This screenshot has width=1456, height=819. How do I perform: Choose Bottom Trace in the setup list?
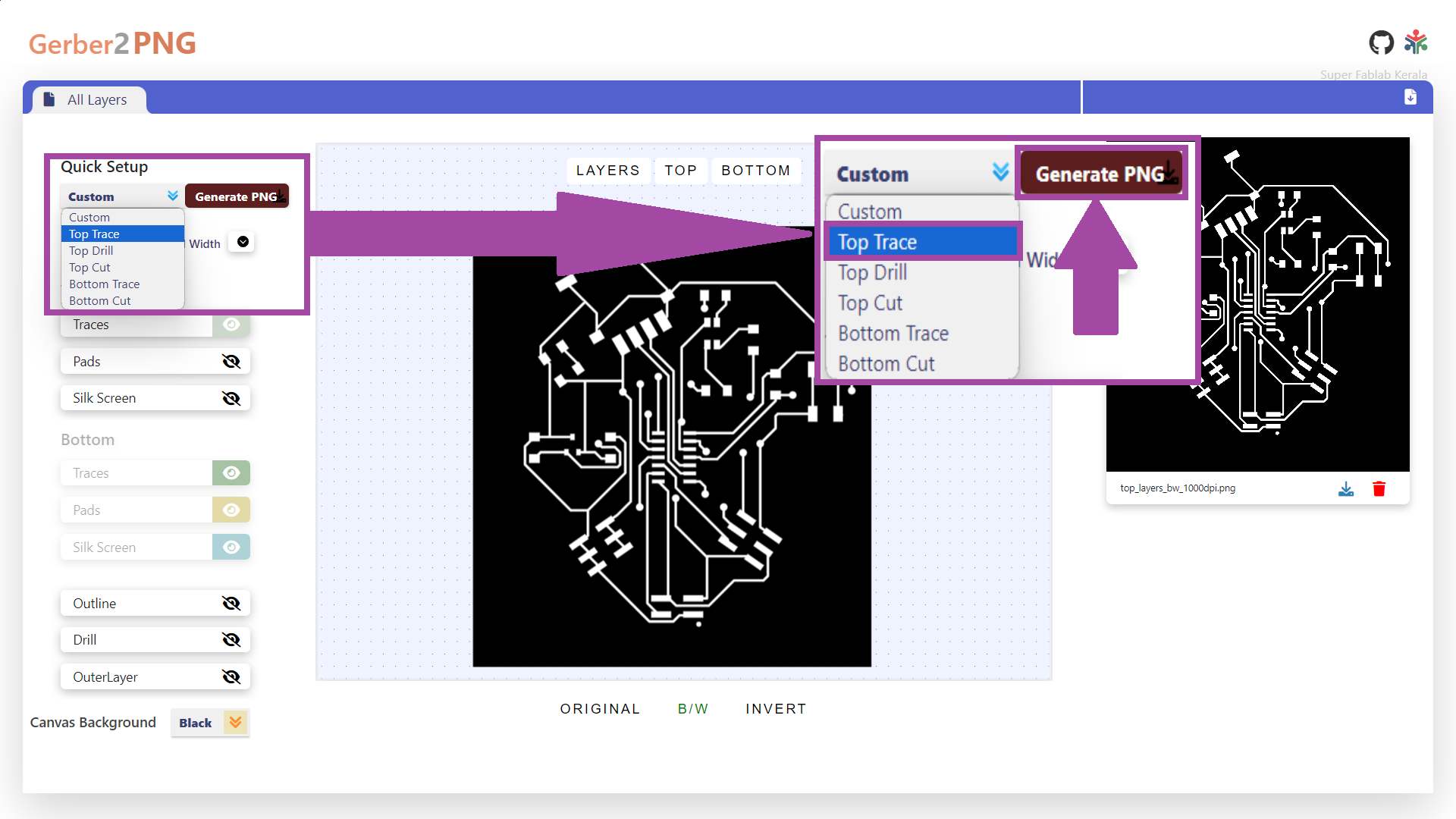click(x=105, y=284)
